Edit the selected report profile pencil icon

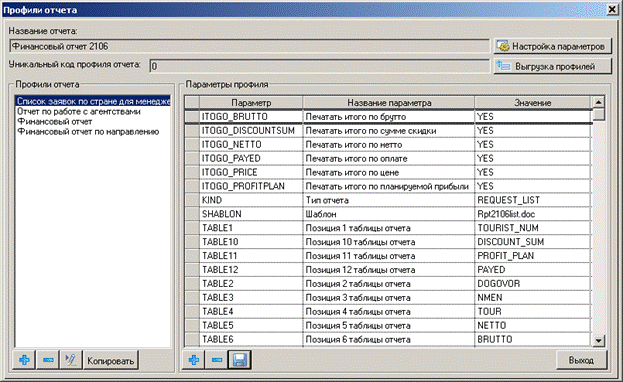point(71,360)
